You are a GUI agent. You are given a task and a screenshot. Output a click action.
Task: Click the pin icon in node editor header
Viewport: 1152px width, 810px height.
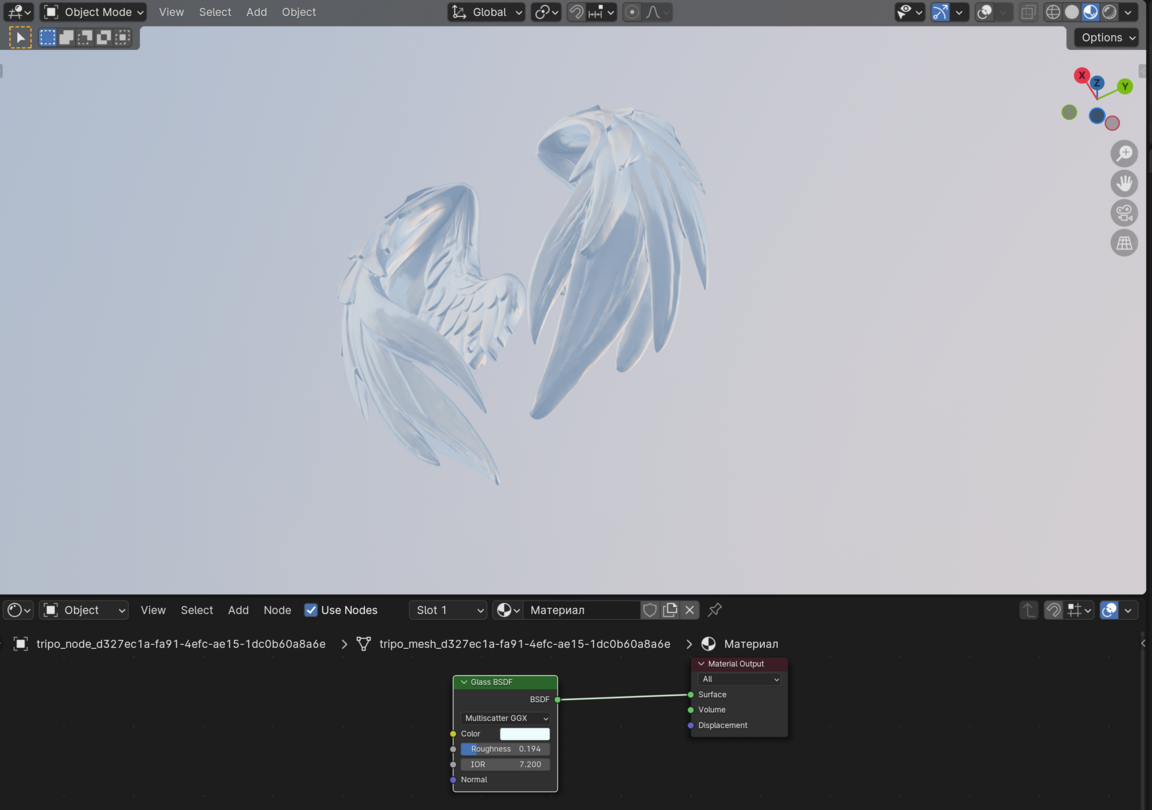click(715, 610)
